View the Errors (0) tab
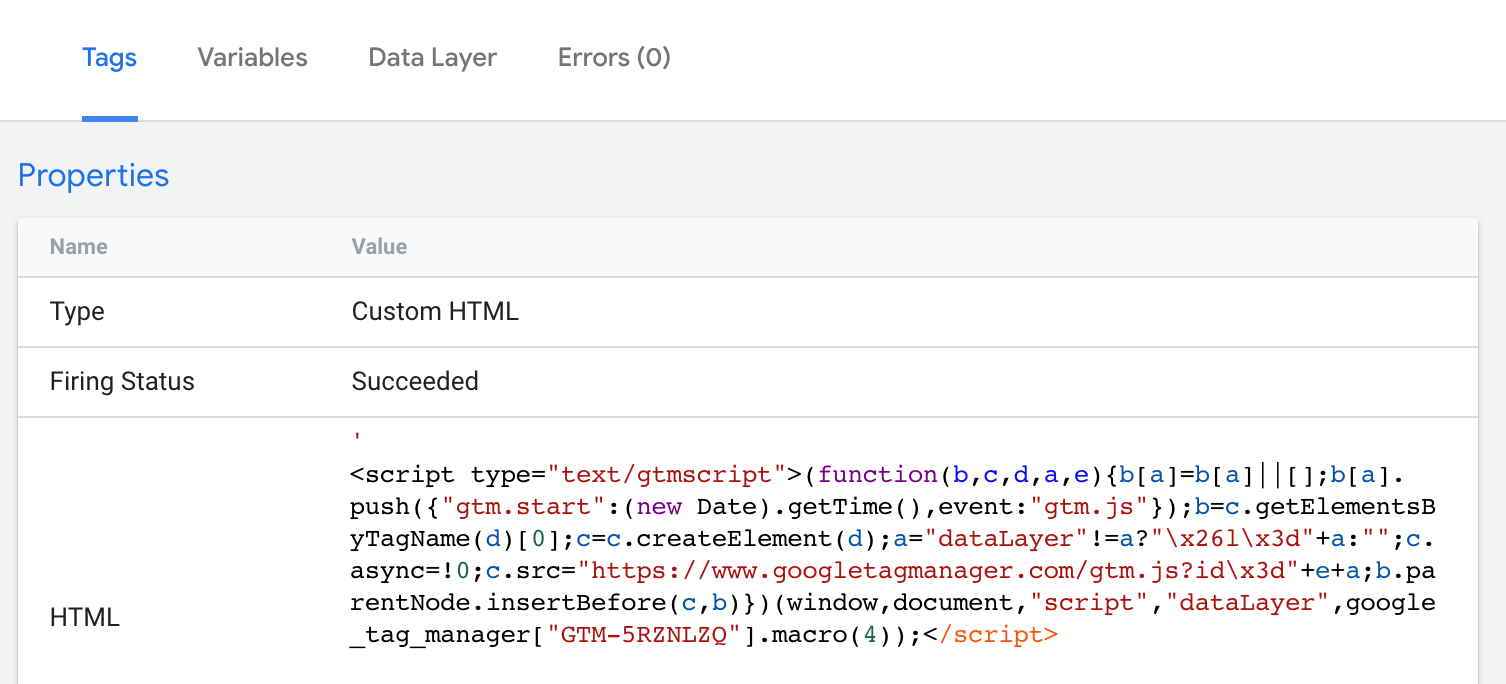The height and width of the screenshot is (684, 1506). [614, 58]
